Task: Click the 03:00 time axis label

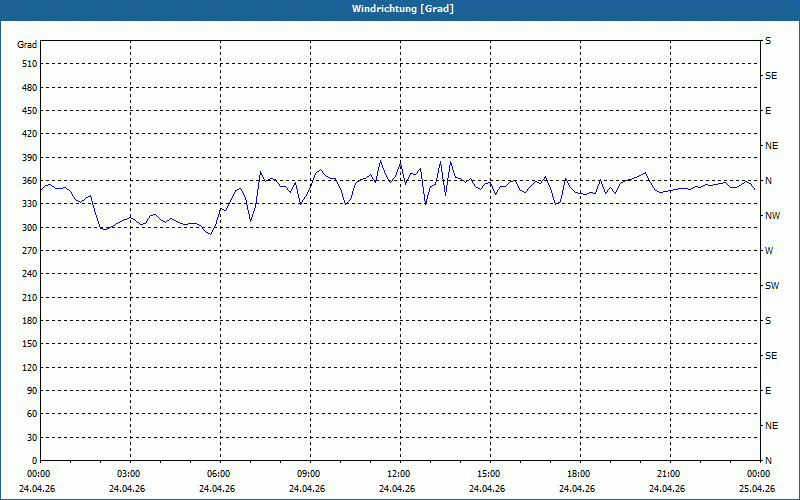Action: coord(129,474)
